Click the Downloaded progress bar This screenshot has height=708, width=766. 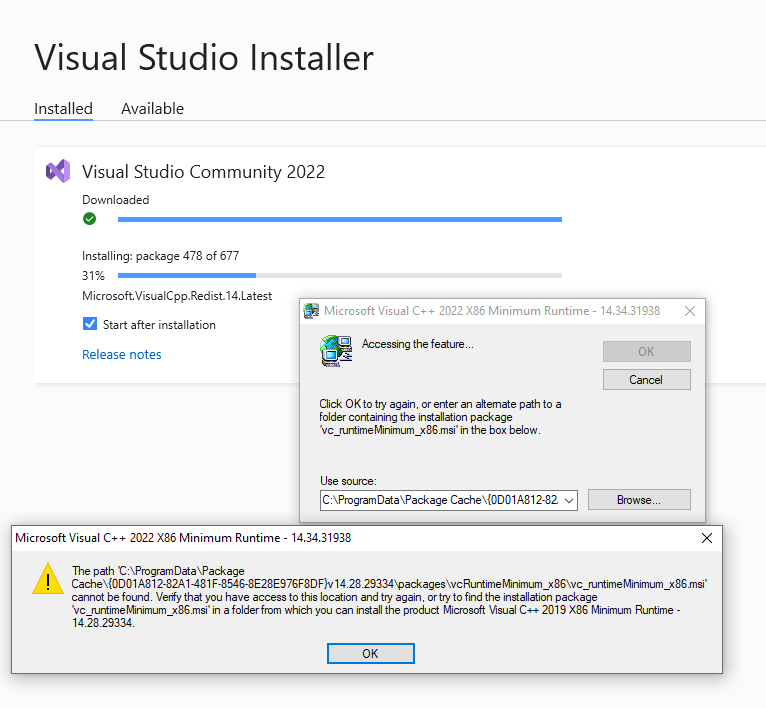[x=340, y=219]
